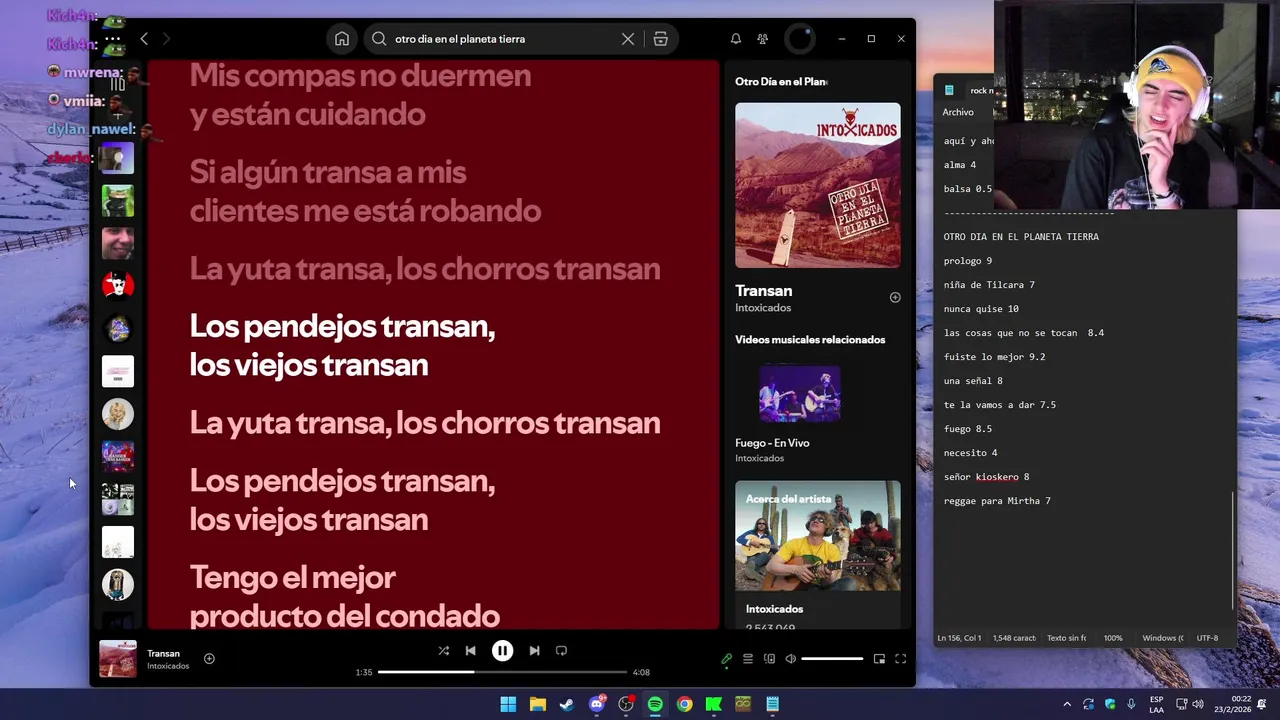Open the 'Otro Día en el Plan' panel header link
This screenshot has width=1280, height=720.
(781, 82)
